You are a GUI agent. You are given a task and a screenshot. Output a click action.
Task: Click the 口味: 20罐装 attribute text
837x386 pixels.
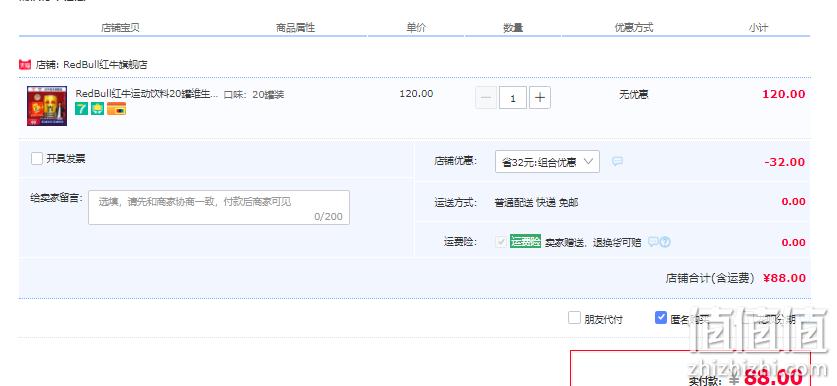[254, 95]
